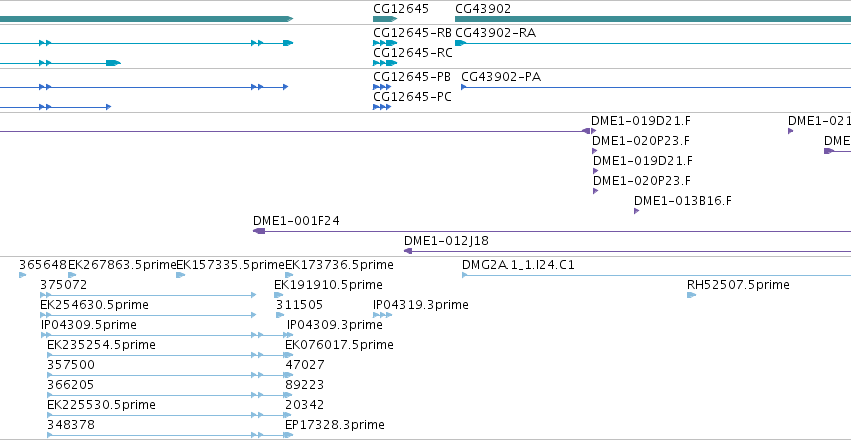Select the DME1-013B16.F feature
The height and width of the screenshot is (440, 851).
click(683, 201)
